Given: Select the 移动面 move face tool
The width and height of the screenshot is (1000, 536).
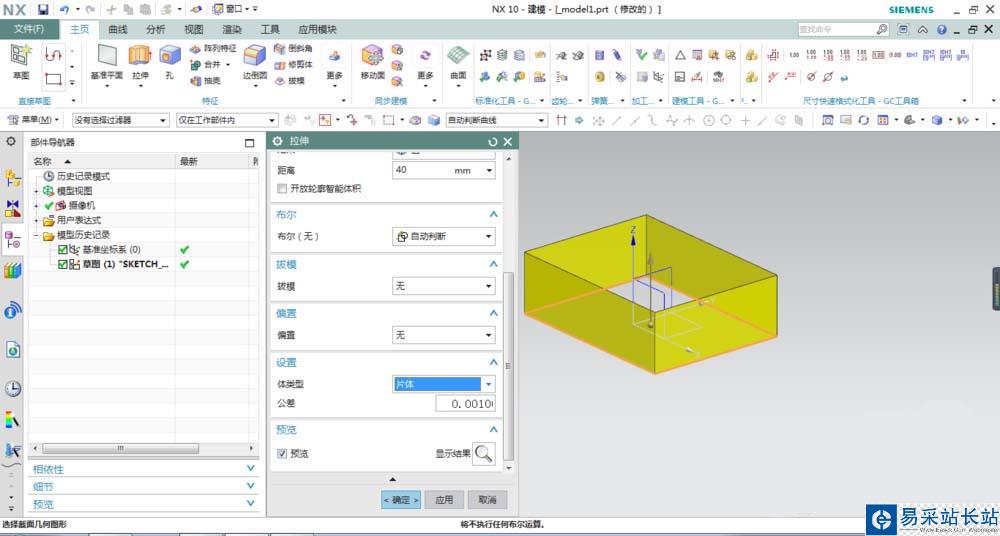Looking at the screenshot, I should (372, 56).
